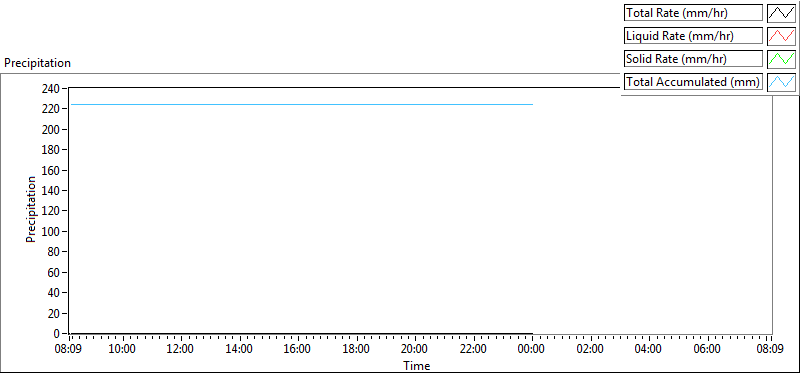Click the 12:00 marker on time axis
The width and height of the screenshot is (800, 373).
(x=180, y=350)
